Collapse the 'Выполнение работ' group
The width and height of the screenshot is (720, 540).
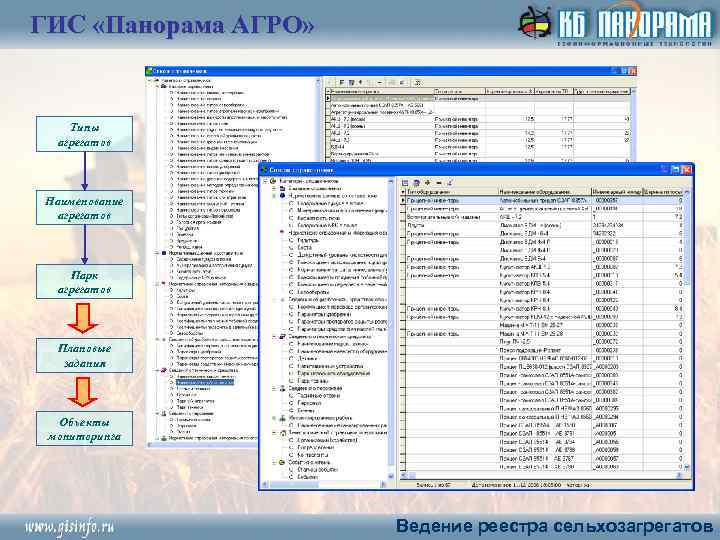275,418
